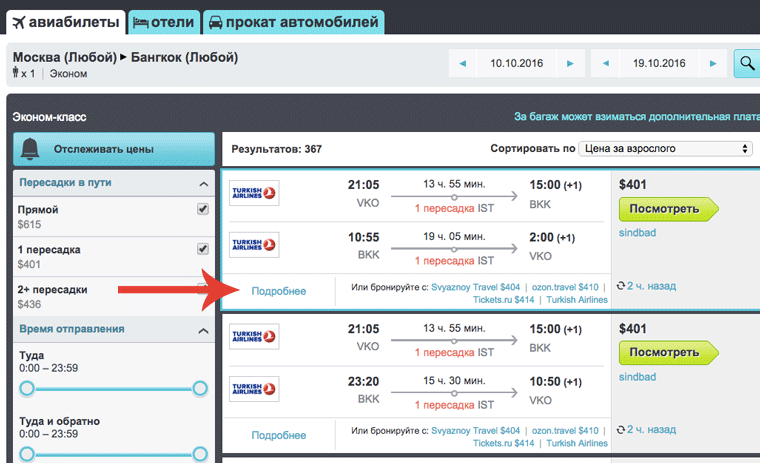Click the magnifier search icon button

[x=746, y=64]
